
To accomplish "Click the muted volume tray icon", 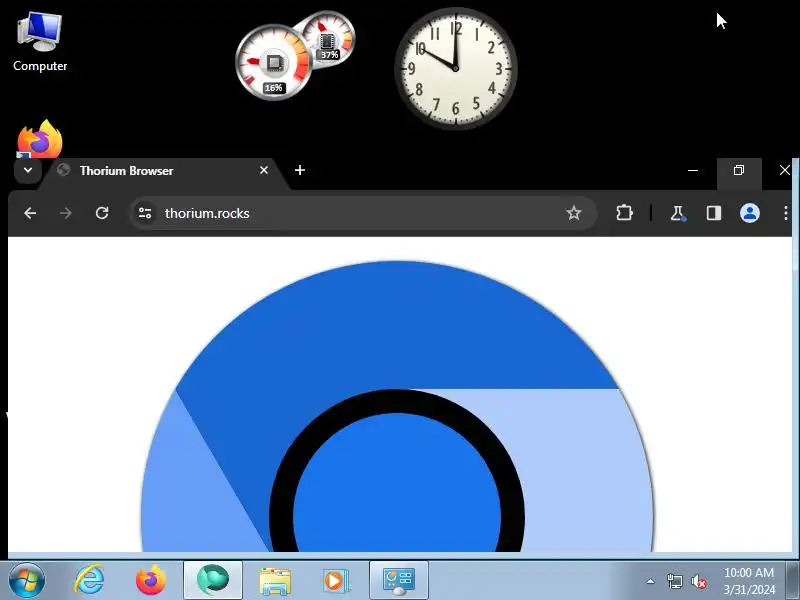I will pyautogui.click(x=698, y=581).
